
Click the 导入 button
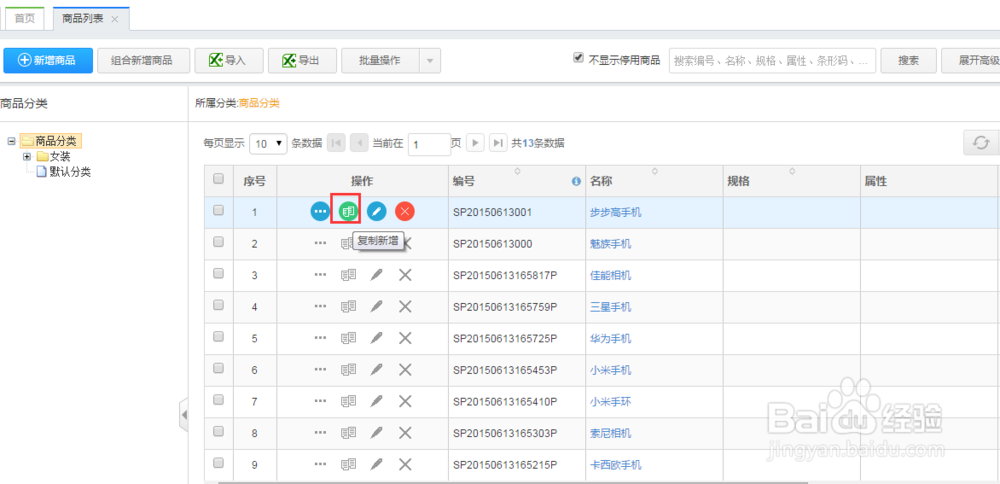[228, 61]
